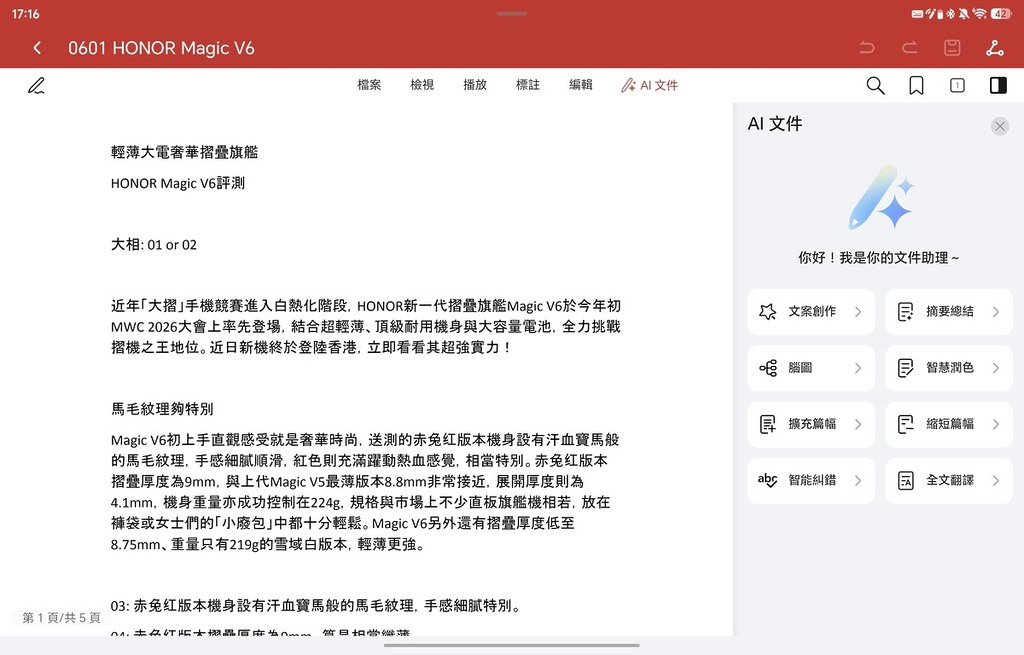Go back with the arrow beside document title

(x=37, y=48)
